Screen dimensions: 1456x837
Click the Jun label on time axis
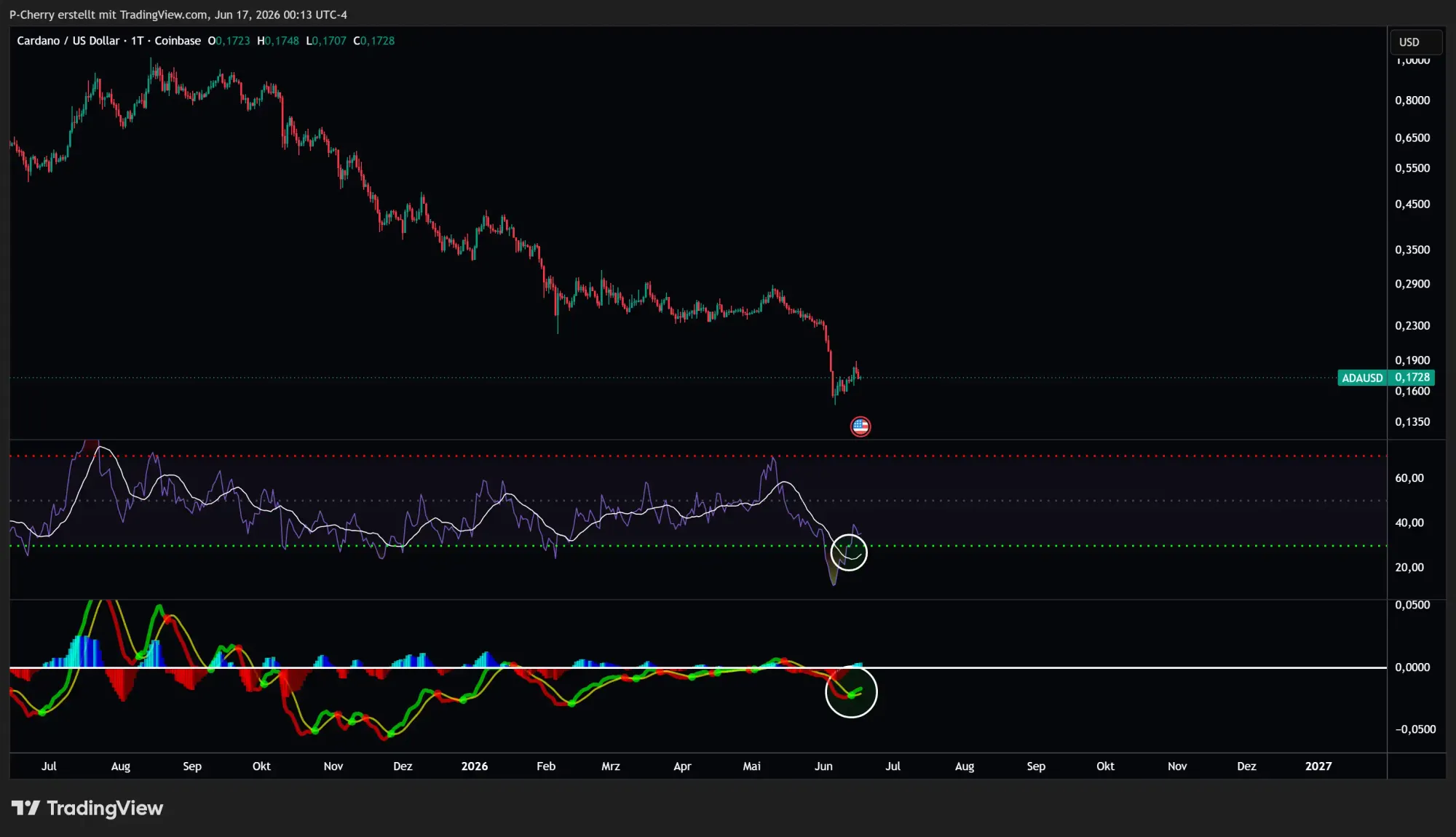[x=823, y=766]
